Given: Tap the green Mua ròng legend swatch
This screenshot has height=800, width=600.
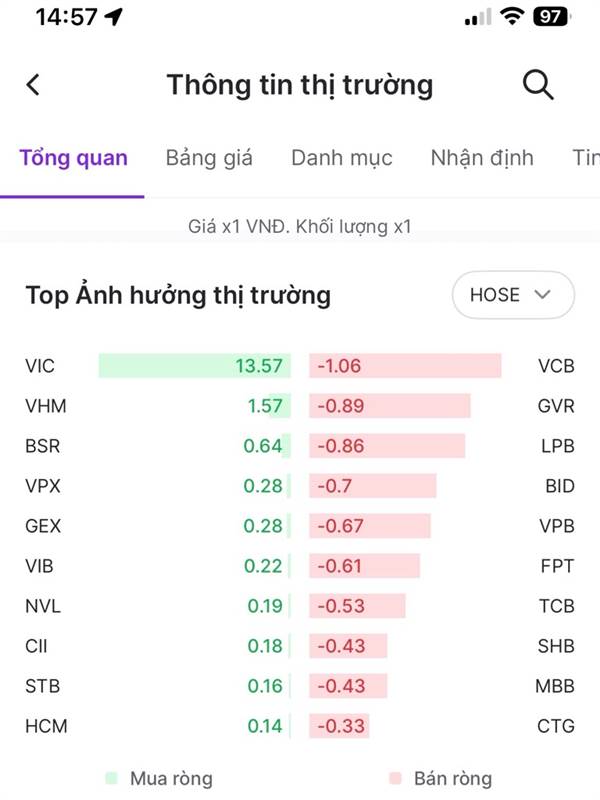Looking at the screenshot, I should 111,778.
